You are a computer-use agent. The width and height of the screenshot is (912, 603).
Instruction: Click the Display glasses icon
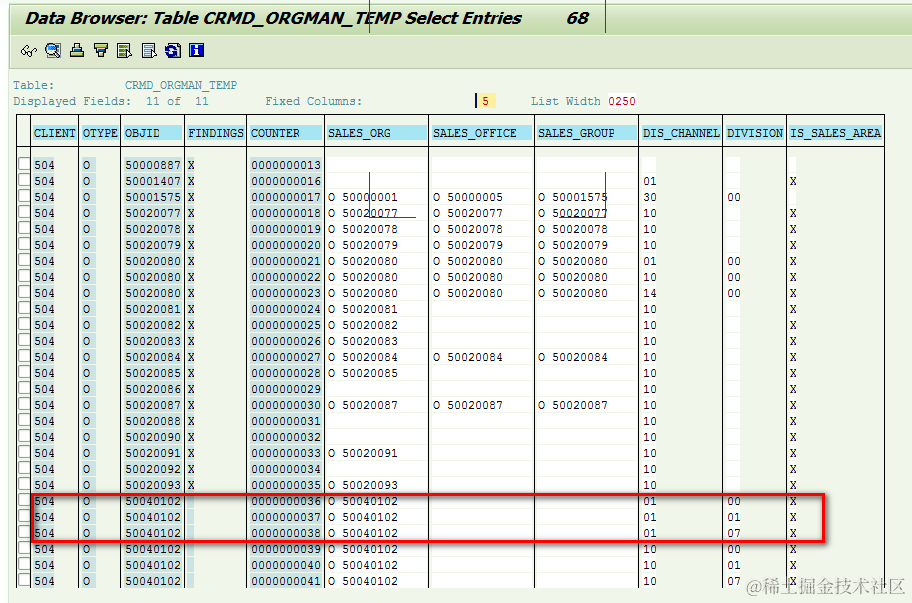pos(28,51)
